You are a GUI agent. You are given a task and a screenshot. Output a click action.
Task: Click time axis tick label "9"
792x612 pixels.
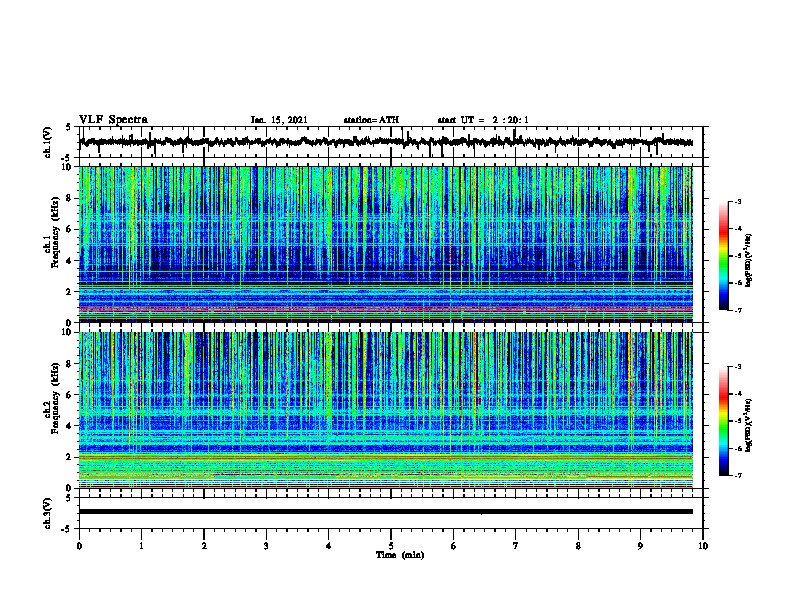pyautogui.click(x=640, y=546)
